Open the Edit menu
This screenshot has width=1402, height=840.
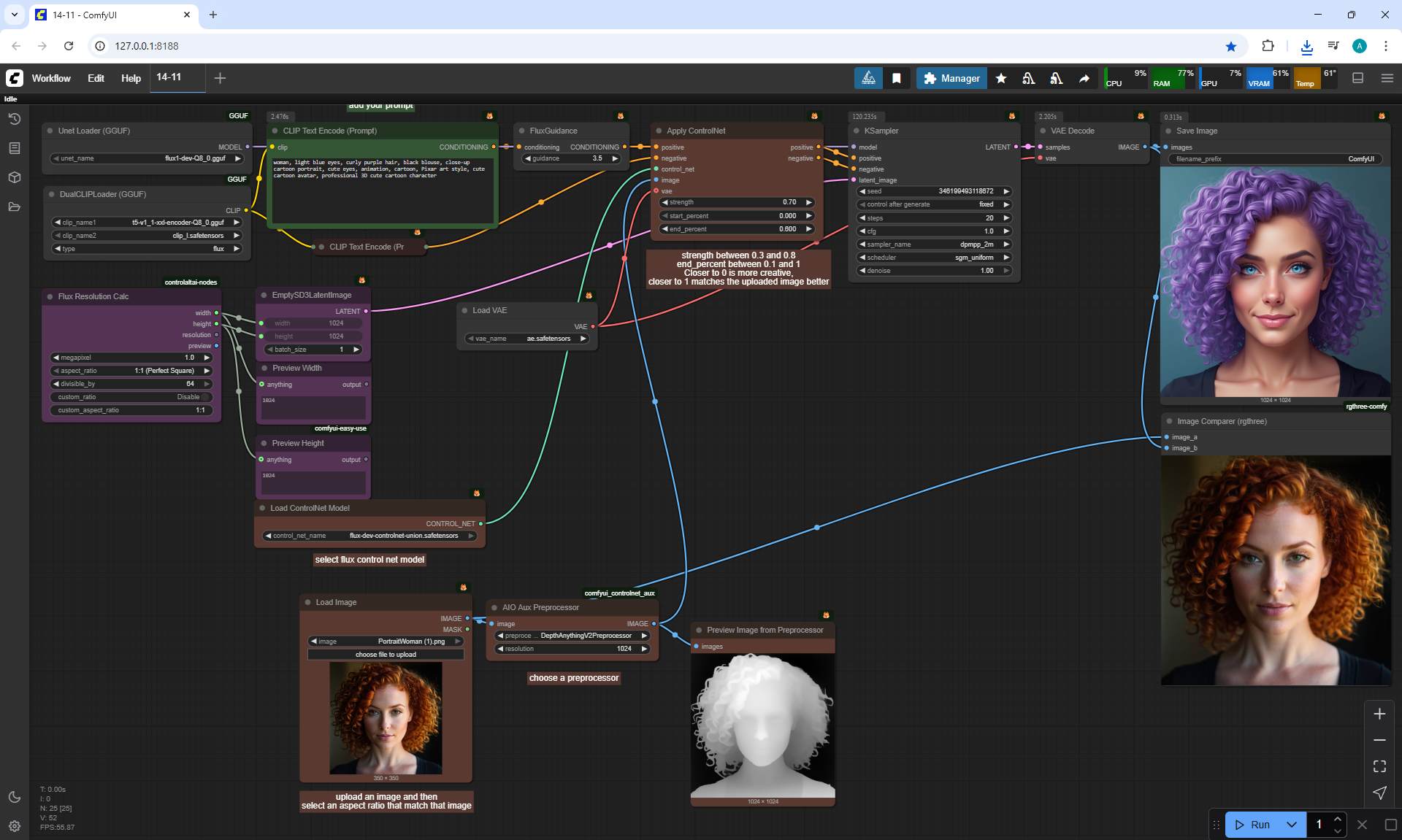coord(96,78)
